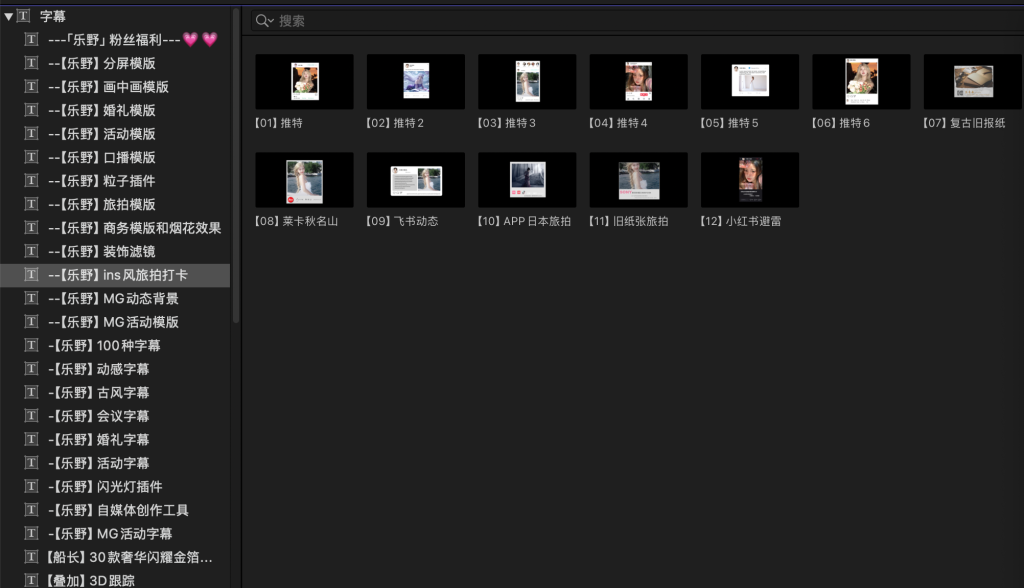The image size is (1024, 588).
Task: Click T icon next to 装饰滤镜
Action: click(x=31, y=251)
